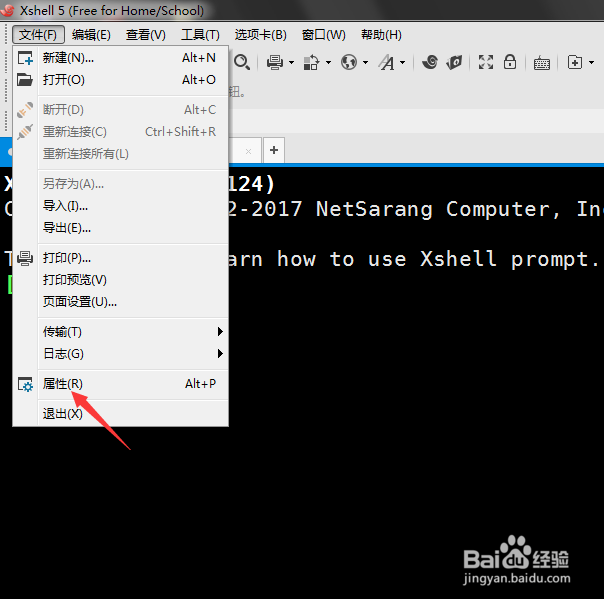Screen dimensions: 604x599
Task: Click the Xshell title bar app icon
Action: tap(8, 10)
